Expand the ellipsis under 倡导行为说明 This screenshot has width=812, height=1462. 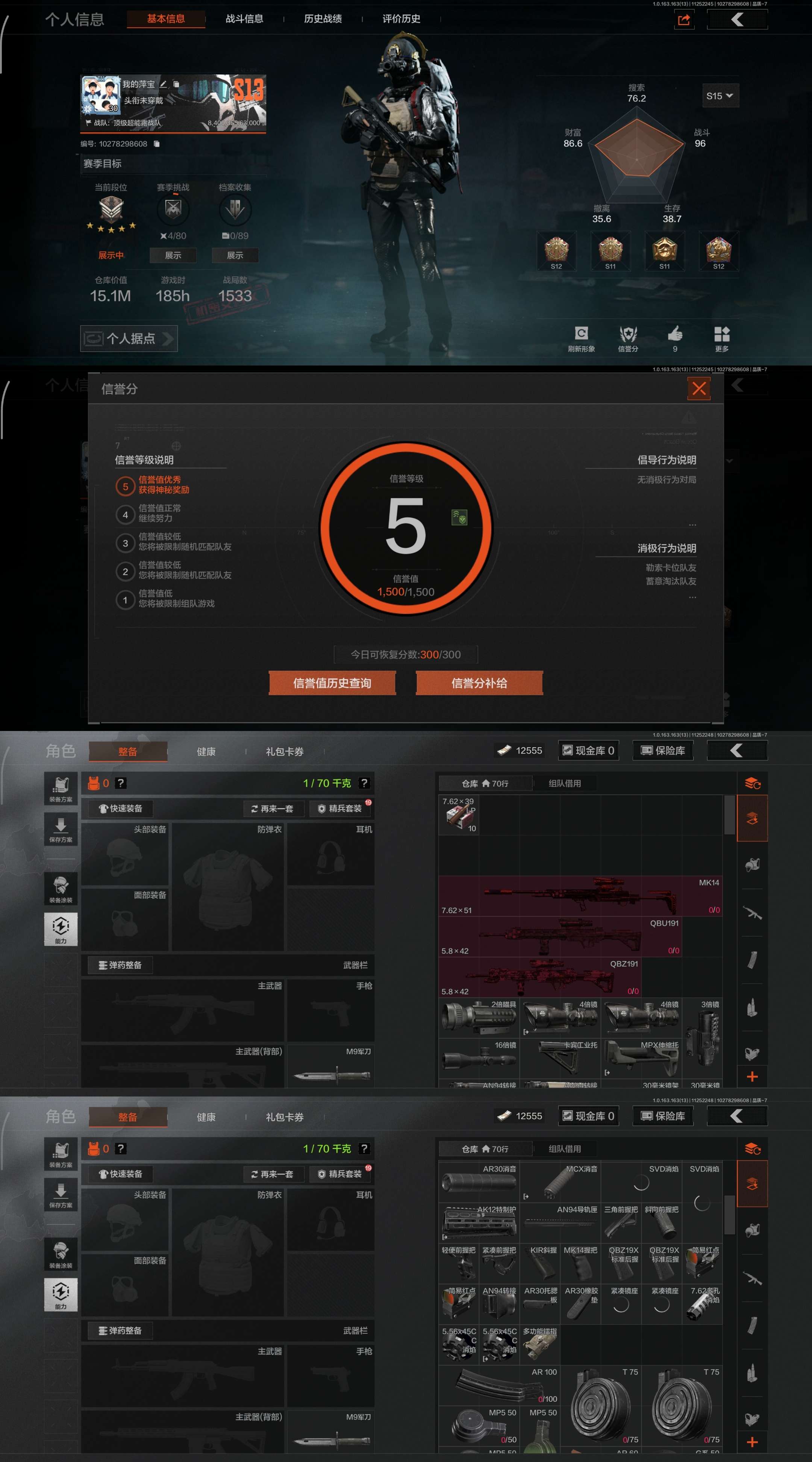pos(692,525)
